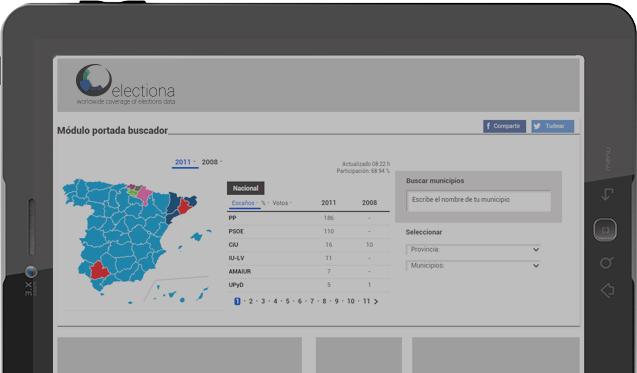This screenshot has width=637, height=373.
Task: Click the 110 seats value
Action: (329, 232)
